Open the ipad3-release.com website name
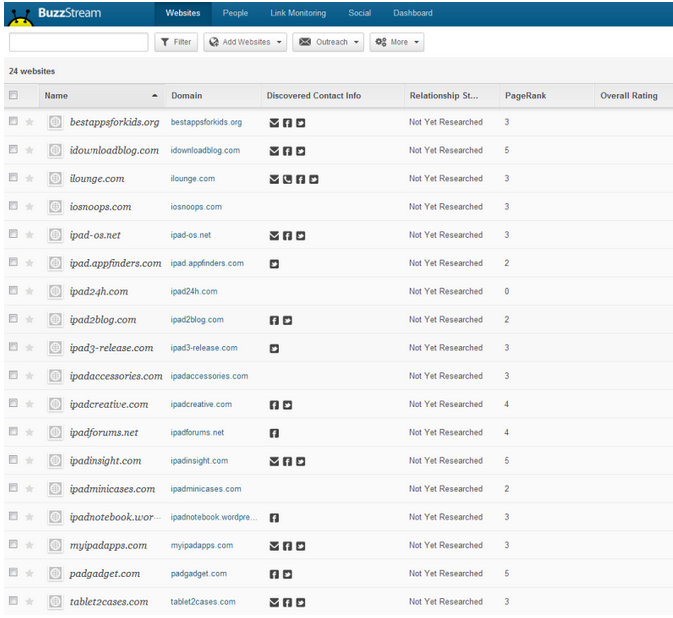The height and width of the screenshot is (618, 673). pos(112,348)
